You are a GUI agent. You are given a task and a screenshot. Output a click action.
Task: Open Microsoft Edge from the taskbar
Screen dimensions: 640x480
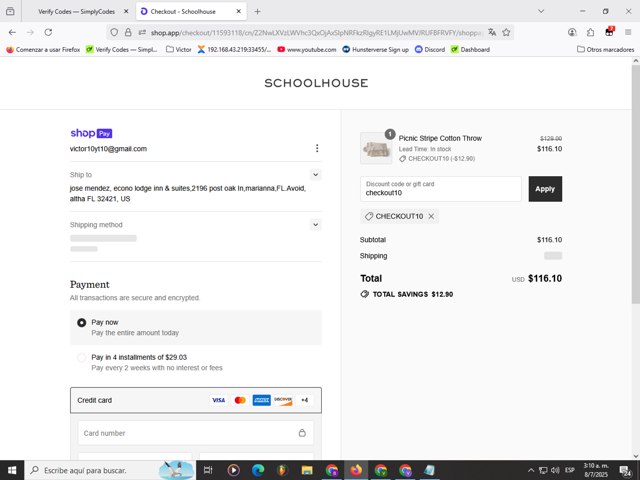tap(258, 470)
